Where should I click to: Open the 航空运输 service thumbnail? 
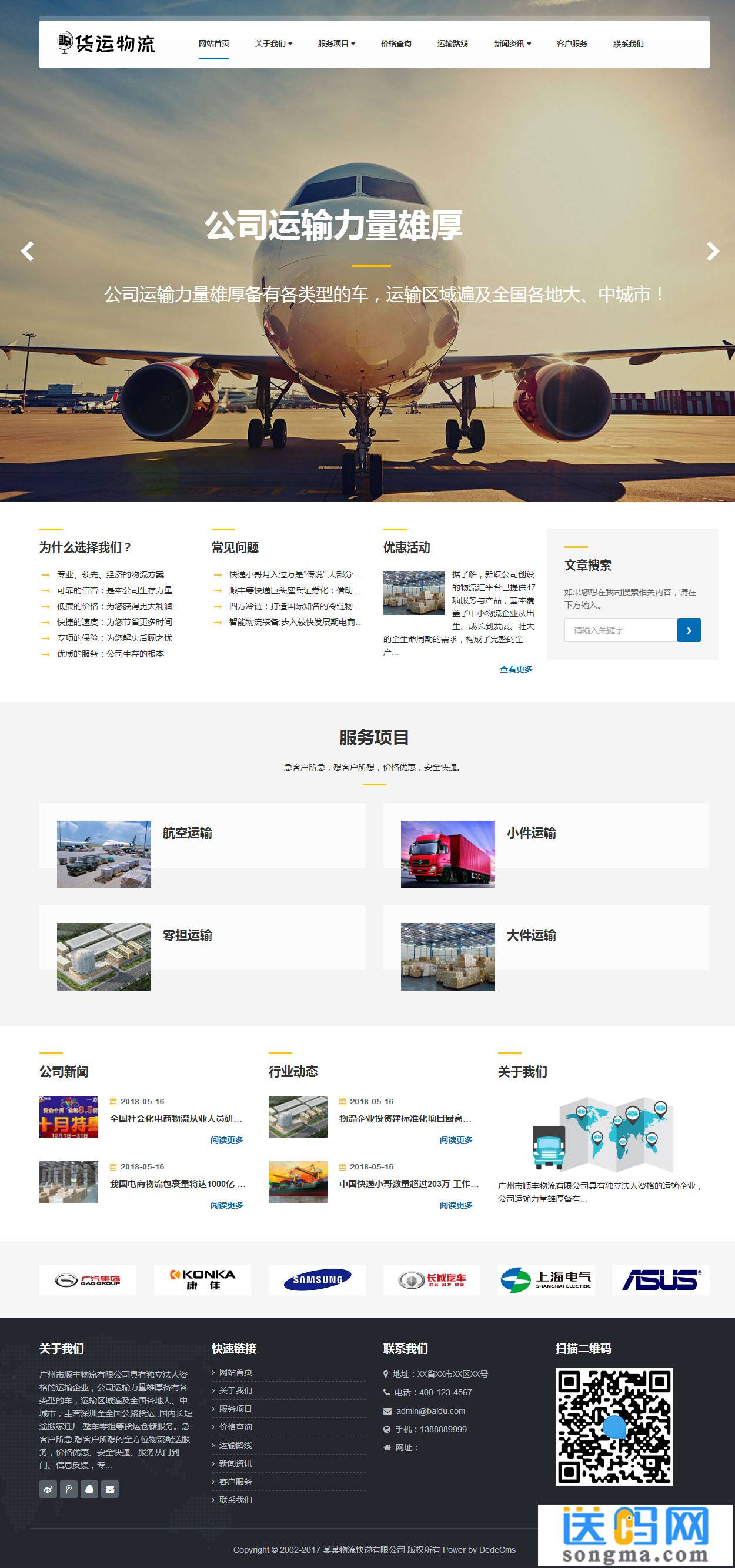click(x=104, y=854)
